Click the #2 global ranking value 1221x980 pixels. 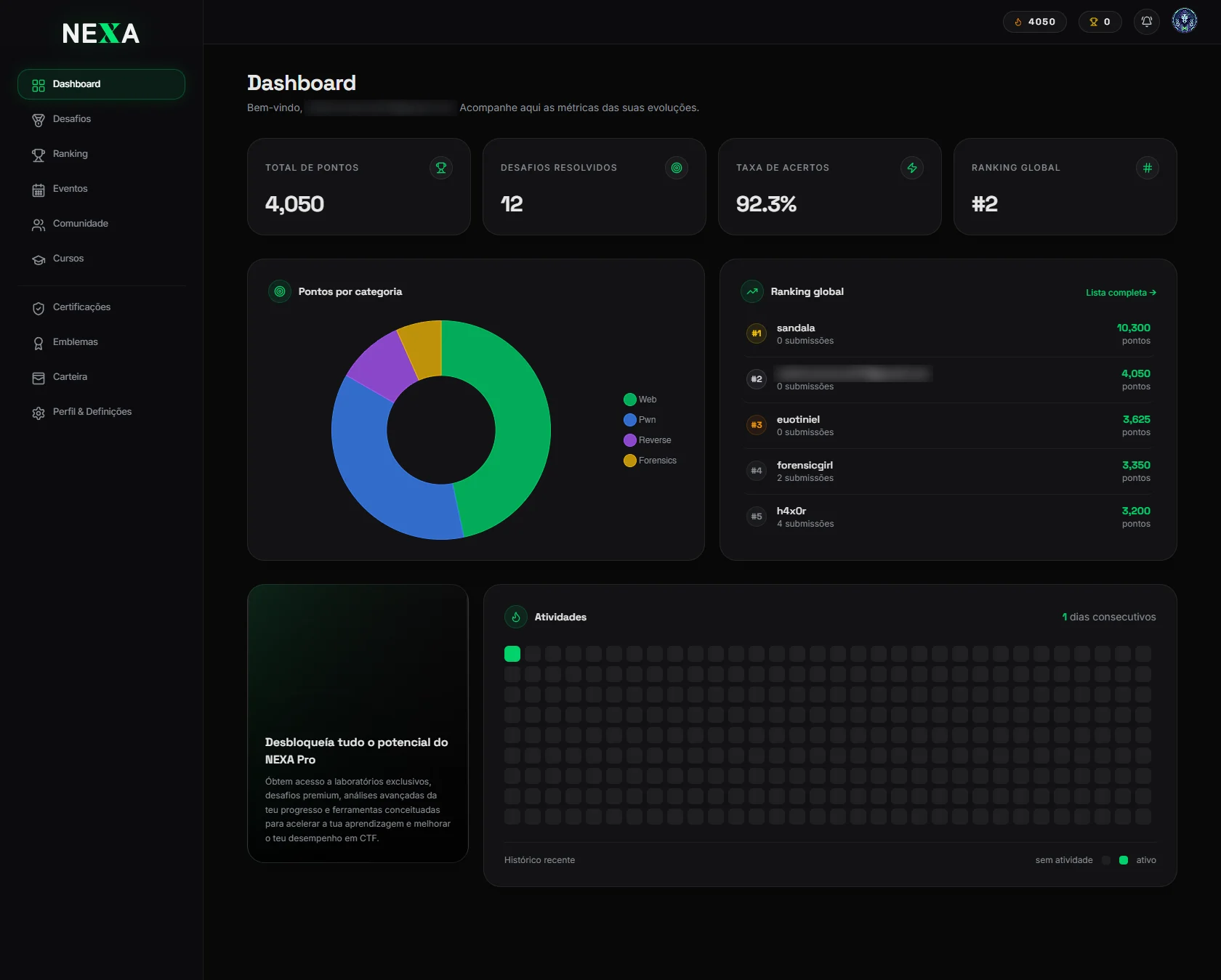coord(985,204)
